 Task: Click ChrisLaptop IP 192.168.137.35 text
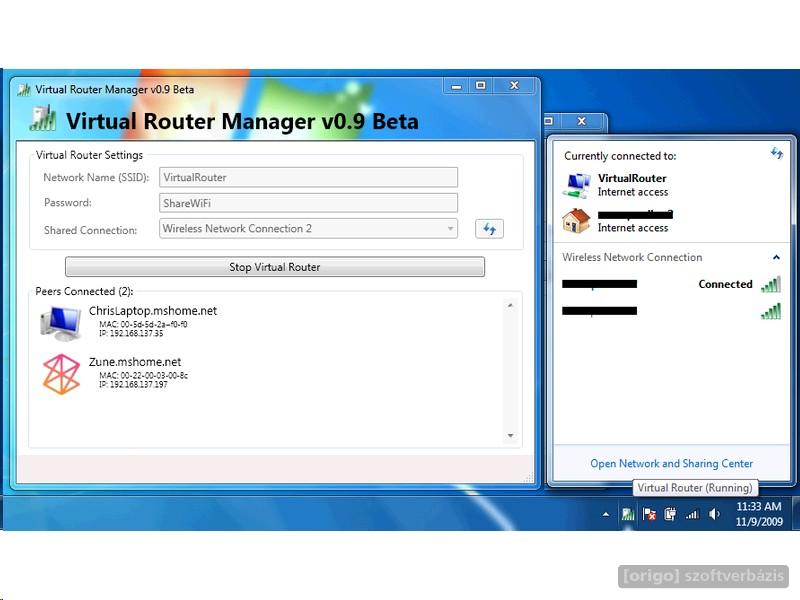131,333
